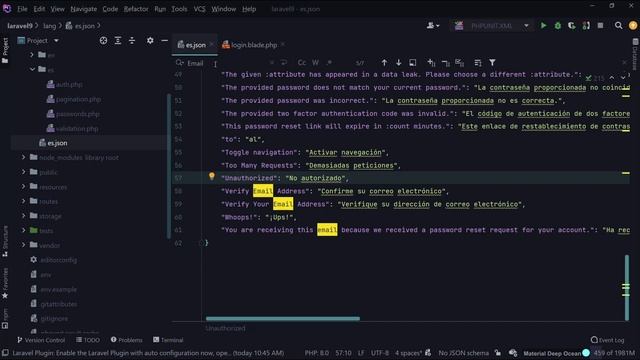
Task: Add selection for next occurrence icon
Action: [x=431, y=63]
